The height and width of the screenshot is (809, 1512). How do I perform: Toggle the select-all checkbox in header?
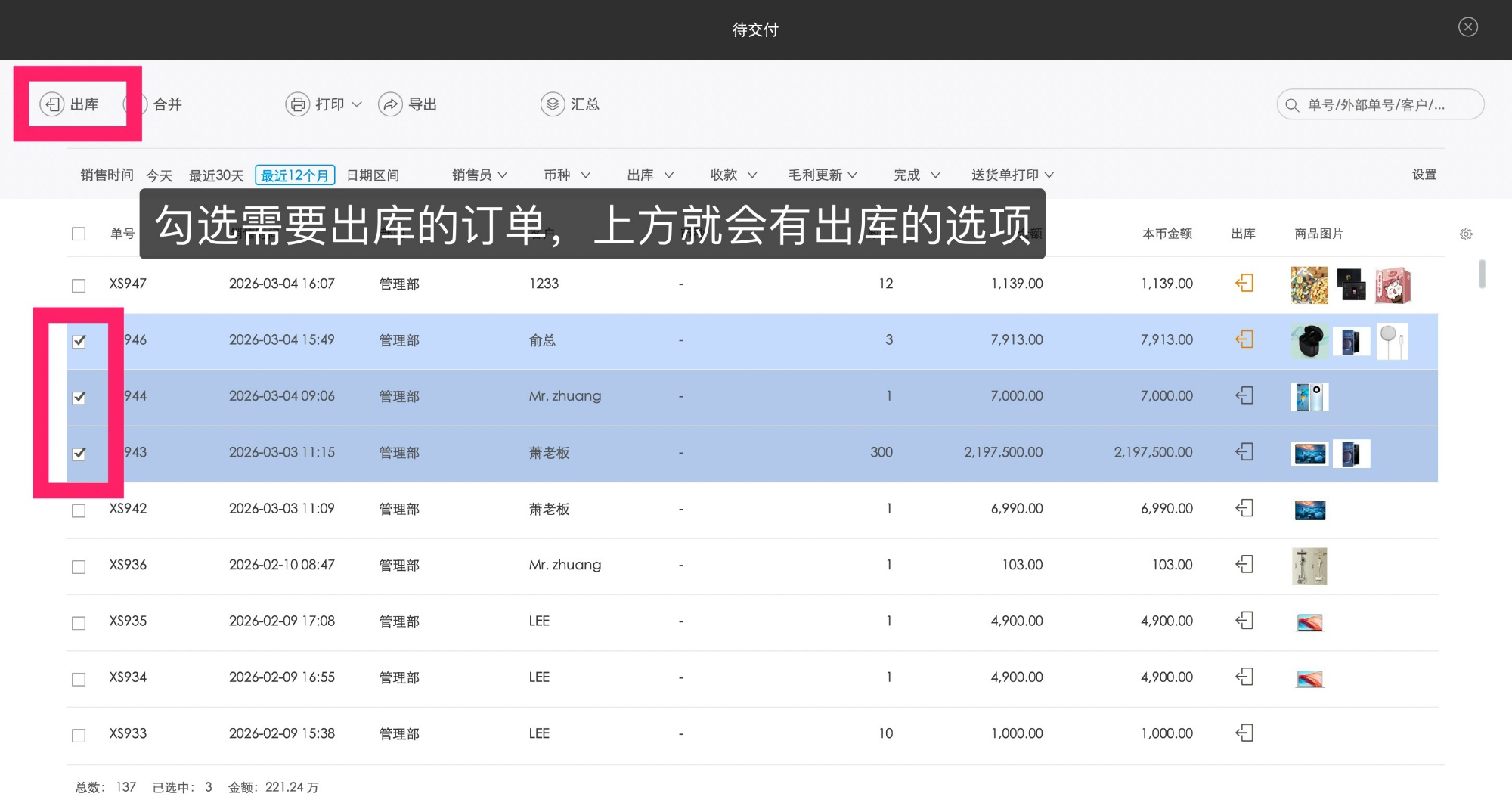tap(79, 234)
